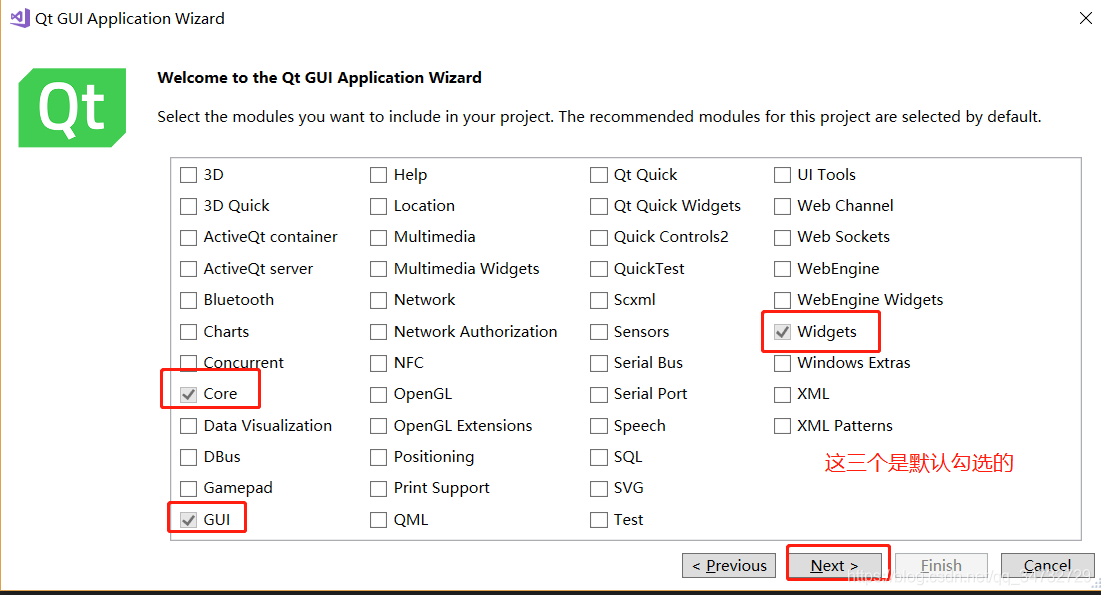1101x595 pixels.
Task: Click the Qt logo image
Action: pos(72,107)
